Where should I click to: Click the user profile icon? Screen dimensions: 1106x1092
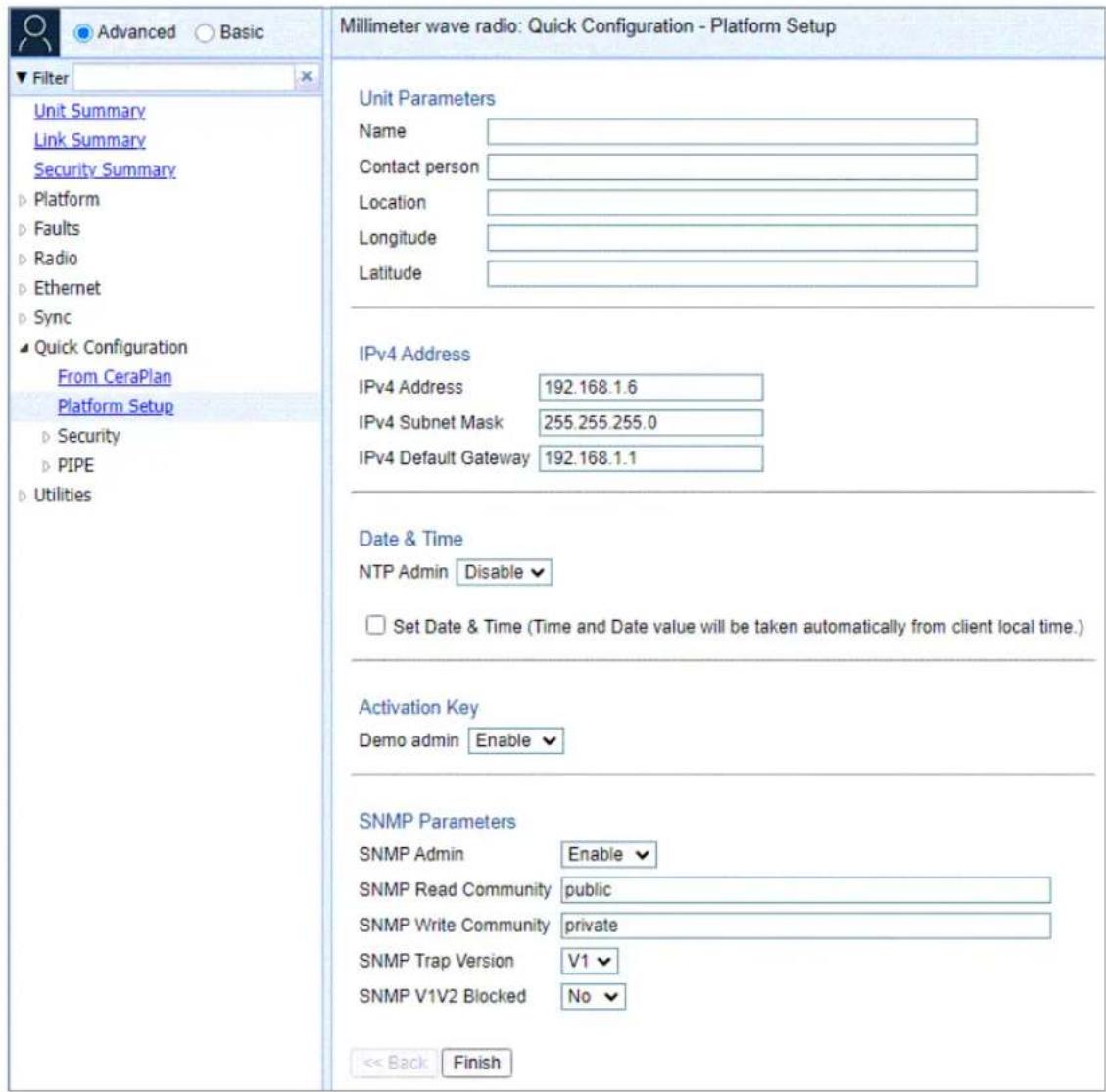click(x=34, y=32)
